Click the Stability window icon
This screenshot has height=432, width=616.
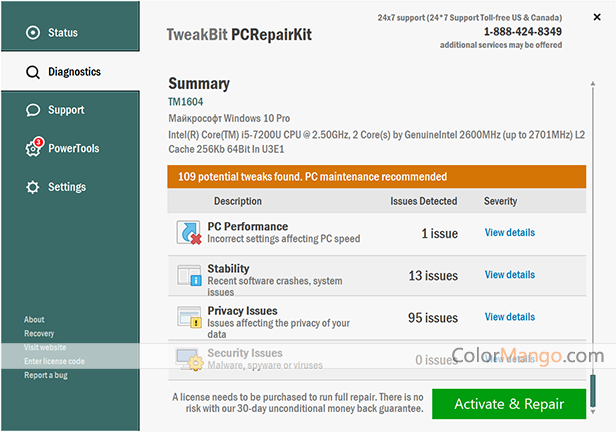[189, 275]
